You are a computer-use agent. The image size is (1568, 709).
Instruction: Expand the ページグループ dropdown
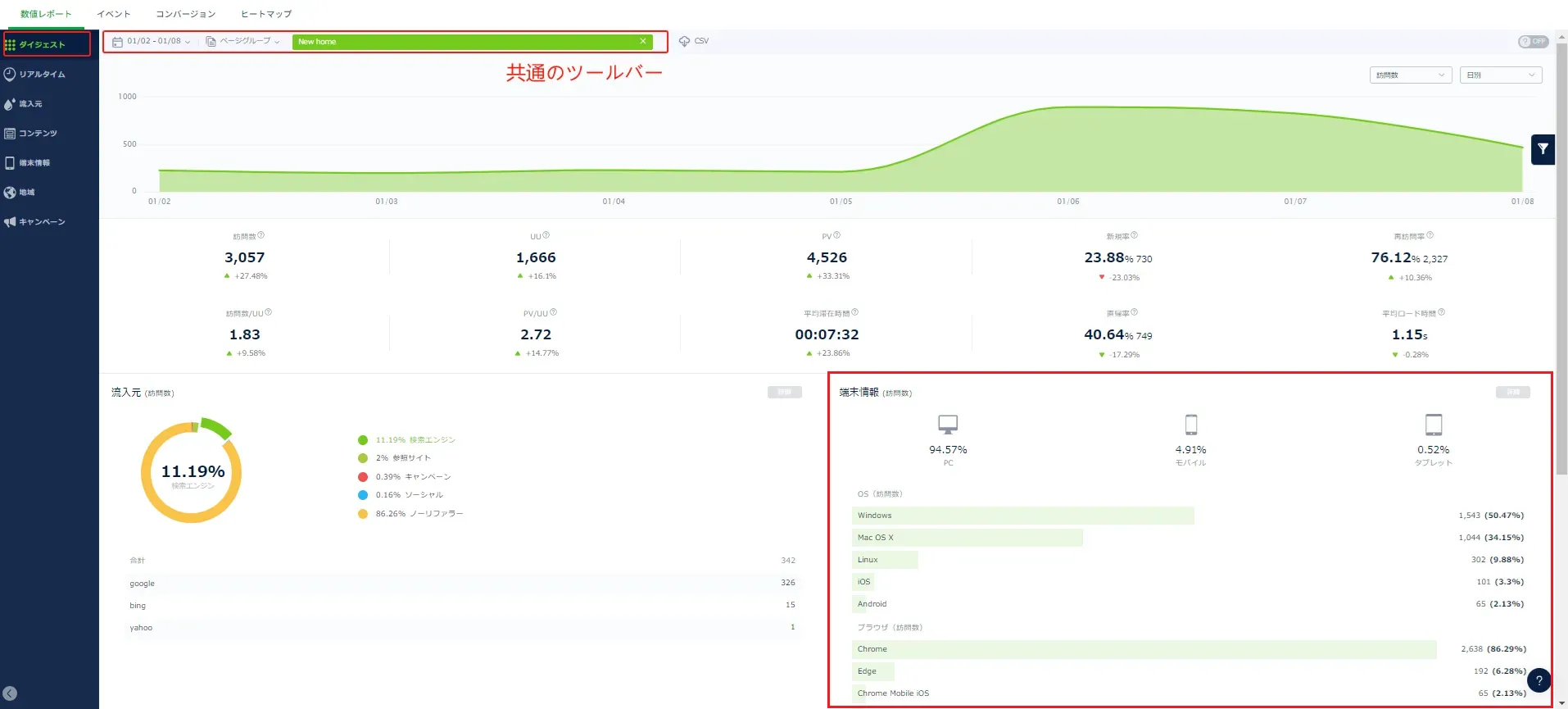tap(243, 42)
